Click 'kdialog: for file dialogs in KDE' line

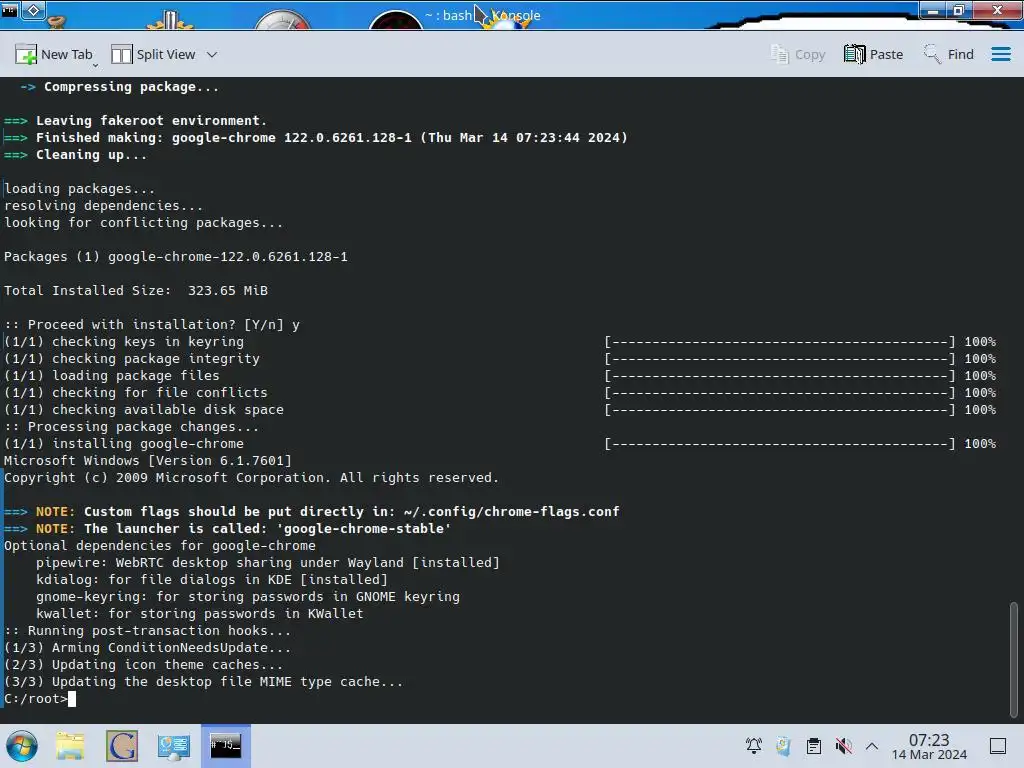(212, 579)
